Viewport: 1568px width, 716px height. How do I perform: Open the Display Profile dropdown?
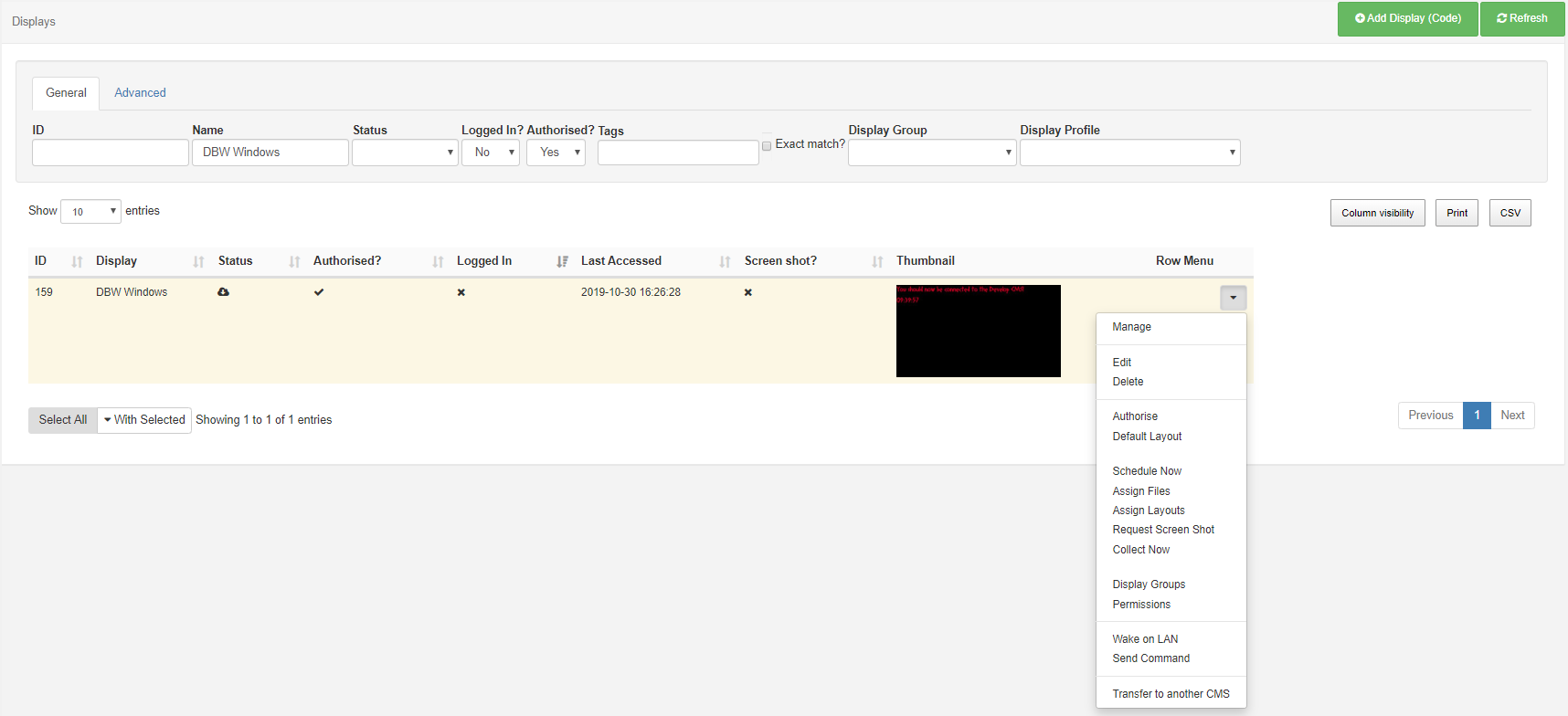point(1129,153)
